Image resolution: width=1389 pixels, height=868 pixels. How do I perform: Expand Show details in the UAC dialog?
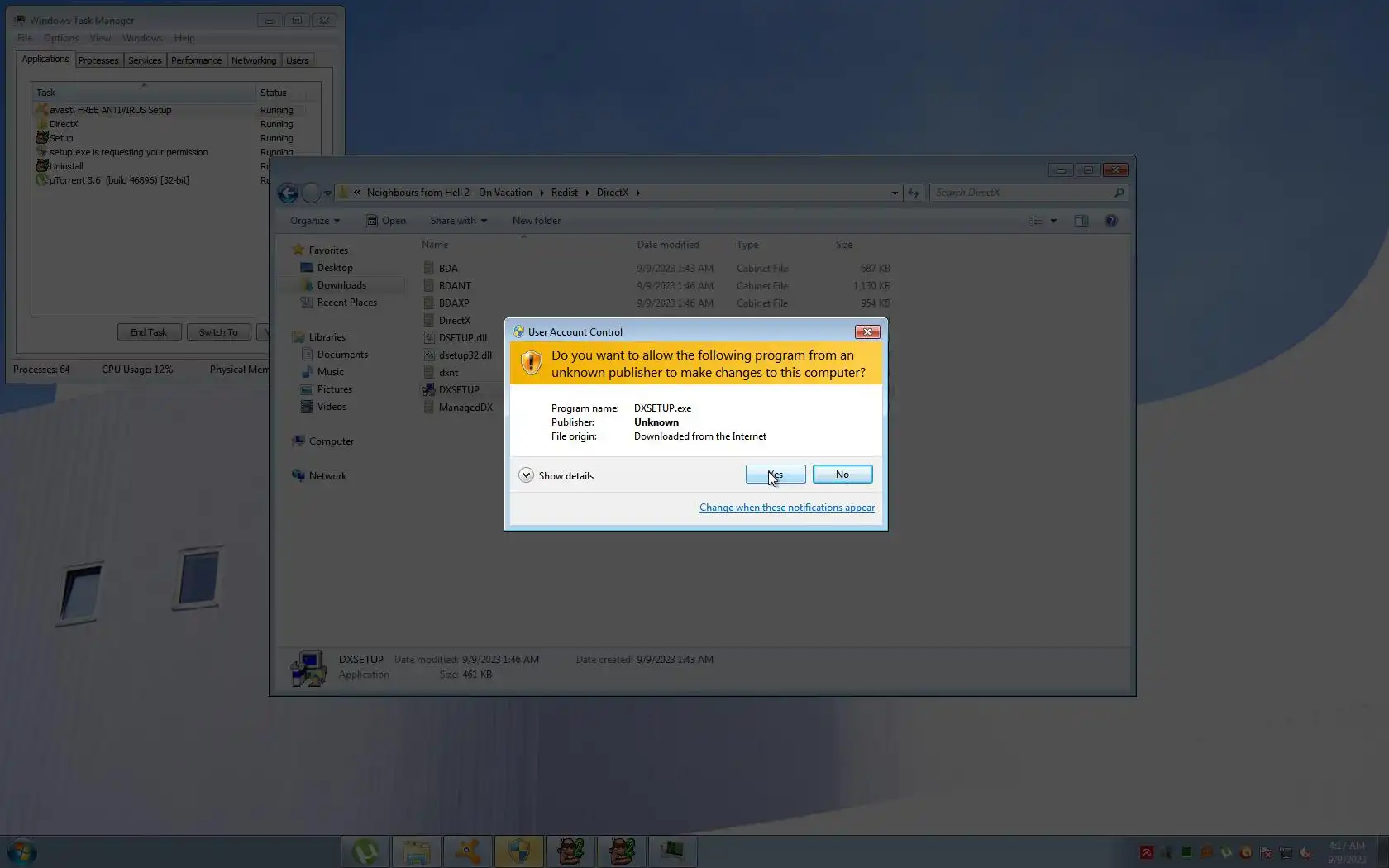click(x=556, y=476)
